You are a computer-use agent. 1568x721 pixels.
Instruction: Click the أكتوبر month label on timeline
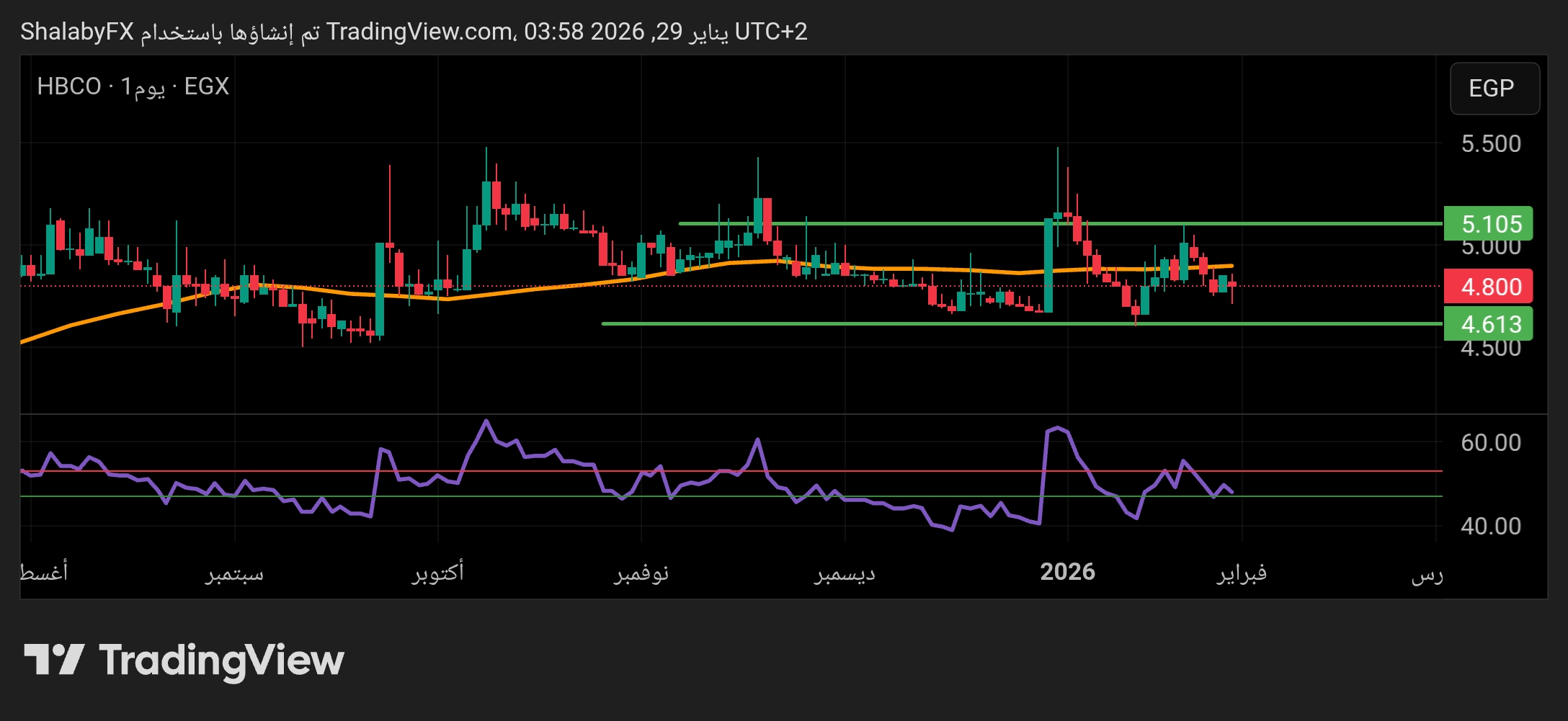pyautogui.click(x=437, y=573)
